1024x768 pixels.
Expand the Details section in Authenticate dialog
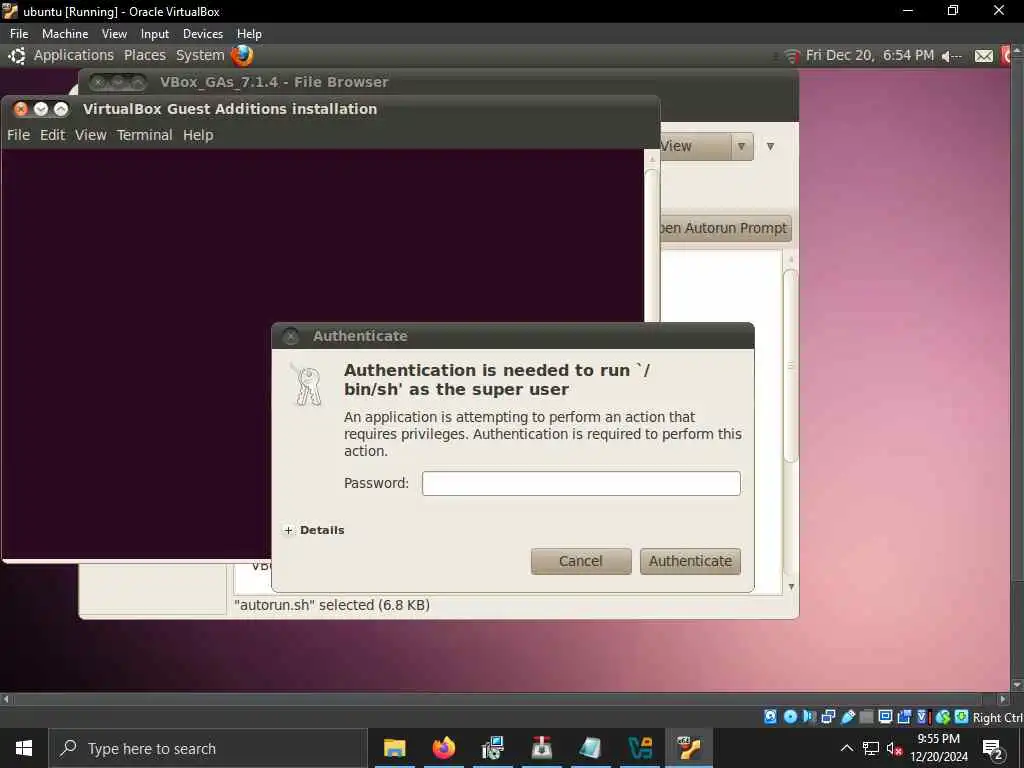pos(315,530)
